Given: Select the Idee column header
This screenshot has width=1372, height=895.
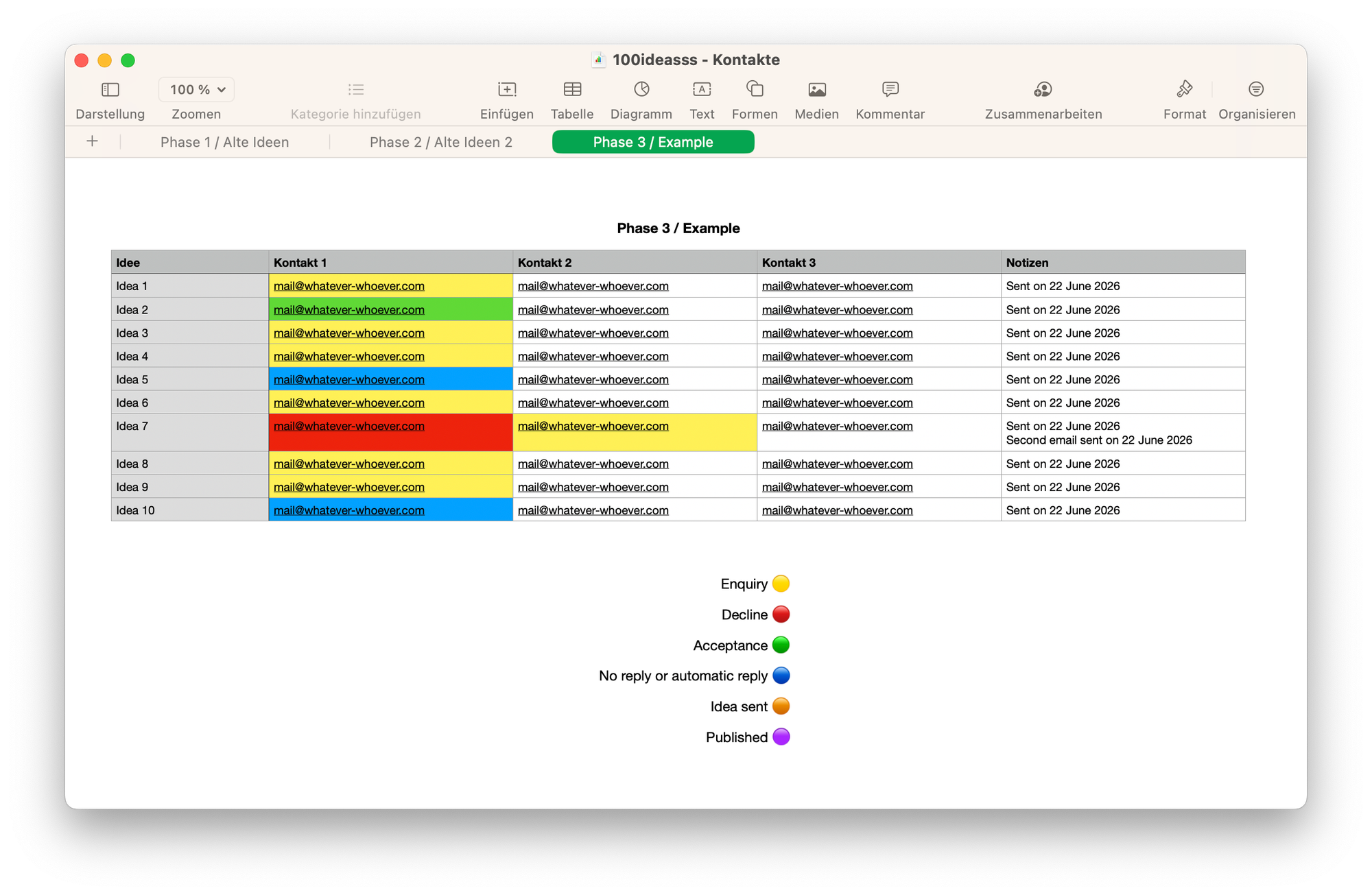Looking at the screenshot, I should coord(190,263).
